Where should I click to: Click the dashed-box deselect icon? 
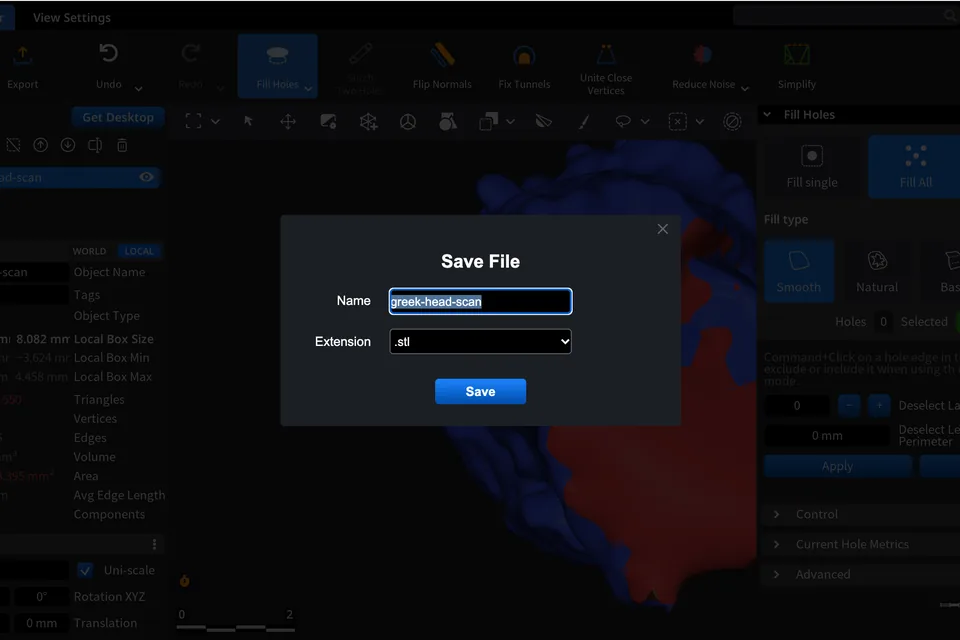[678, 121]
